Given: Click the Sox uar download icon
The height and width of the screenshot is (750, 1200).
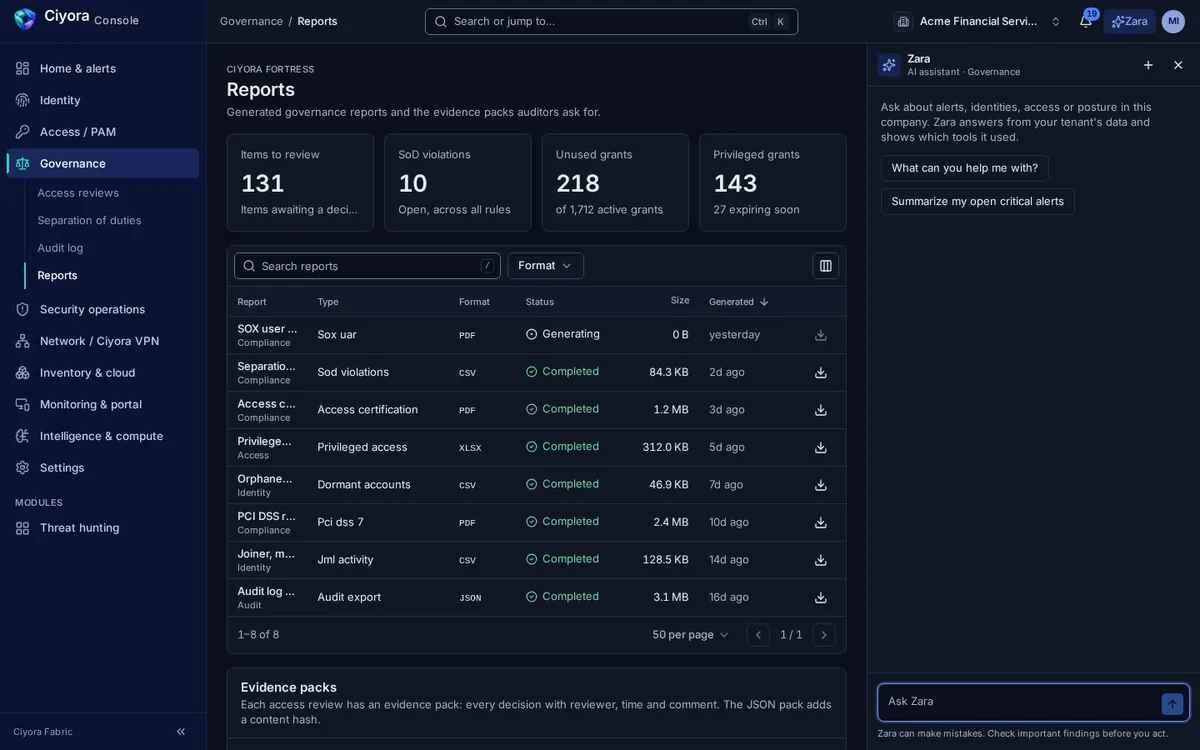Looking at the screenshot, I should 821,335.
